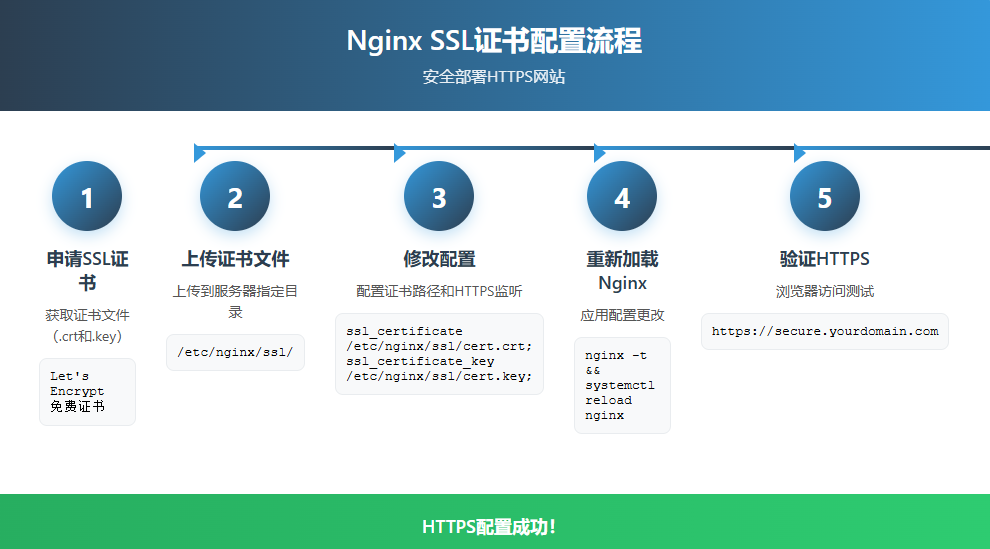Click the nginx -t reload command box
The image size is (990, 549).
tap(622, 385)
